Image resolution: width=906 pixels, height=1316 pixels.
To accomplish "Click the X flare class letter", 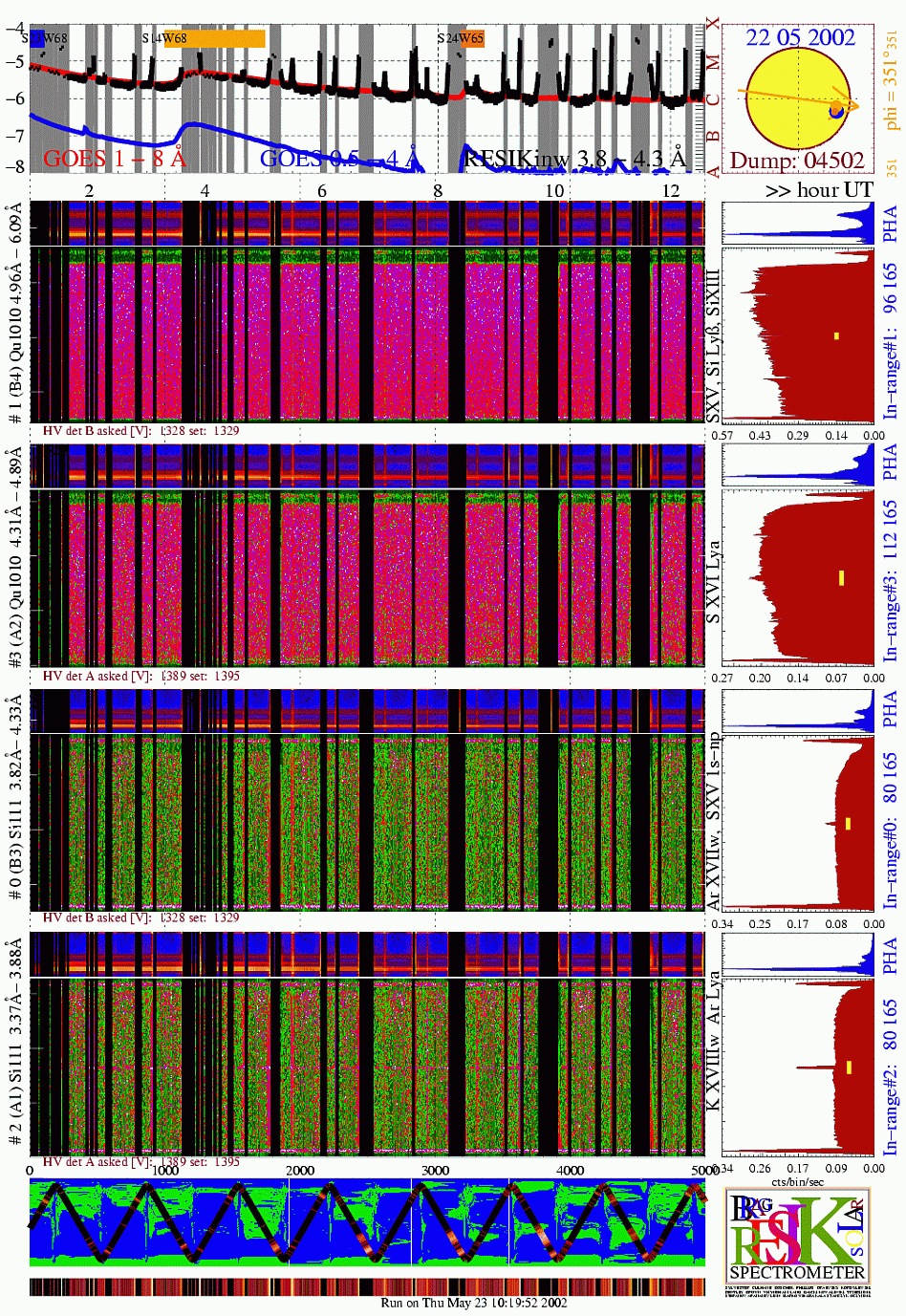I will tap(712, 23).
